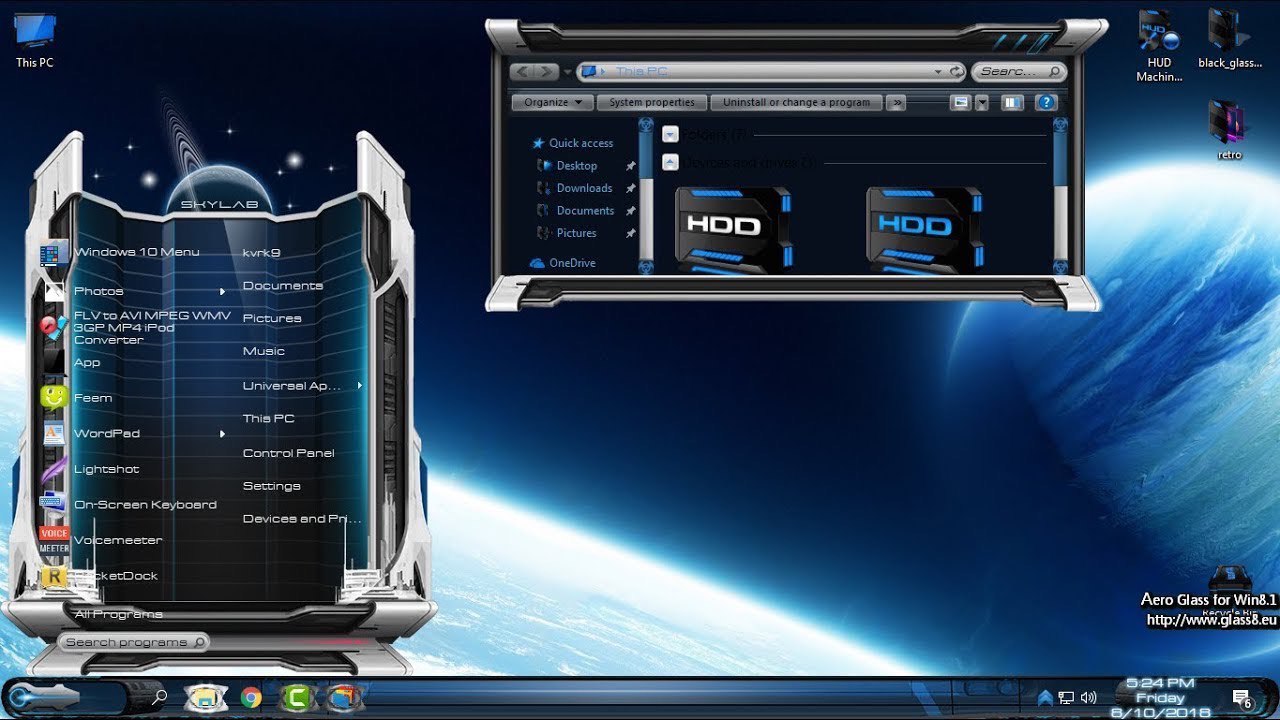This screenshot has width=1280, height=720.
Task: Open Camtasia green icon on taskbar
Action: [296, 698]
